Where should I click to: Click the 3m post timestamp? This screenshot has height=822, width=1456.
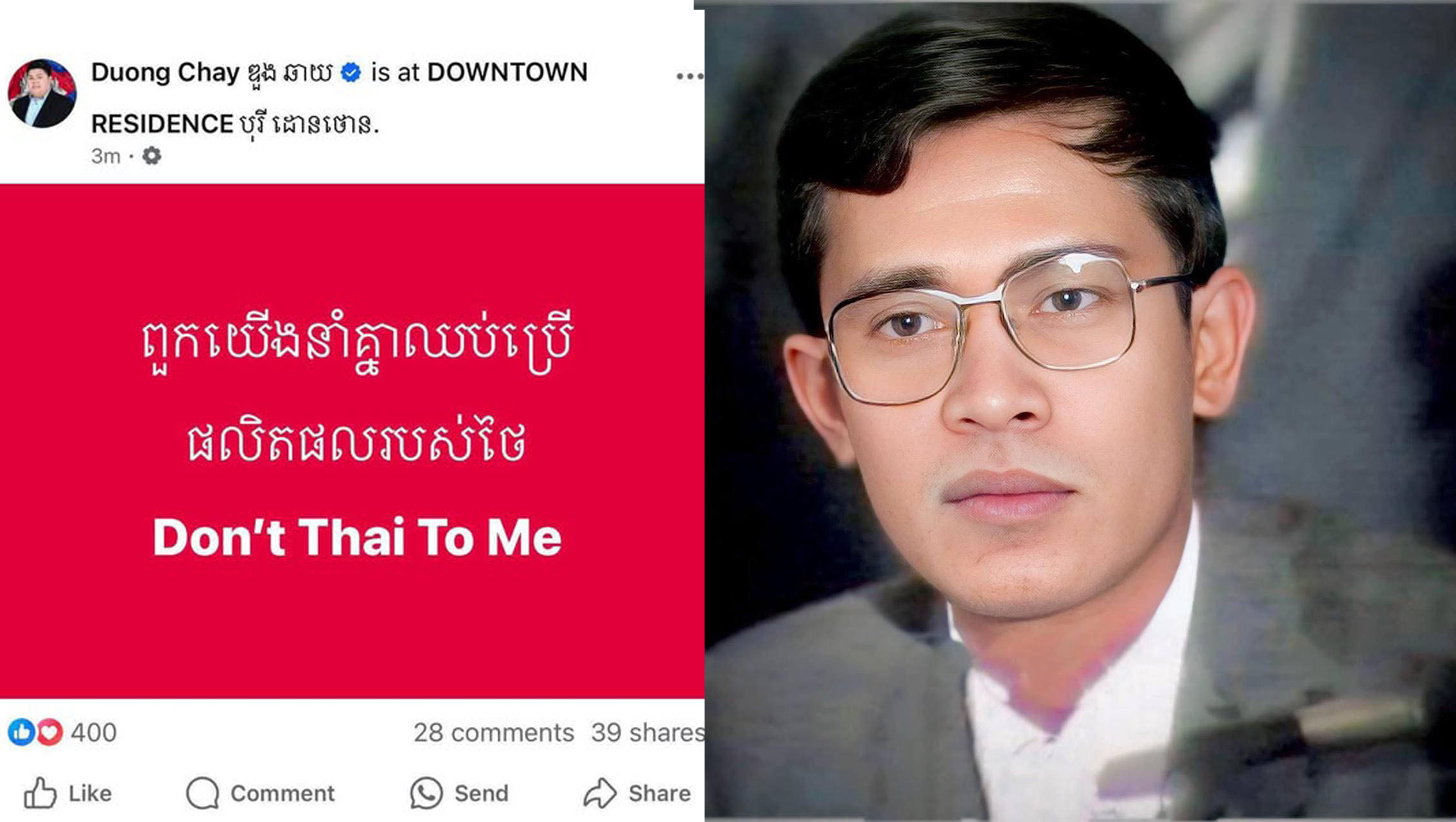pyautogui.click(x=105, y=156)
